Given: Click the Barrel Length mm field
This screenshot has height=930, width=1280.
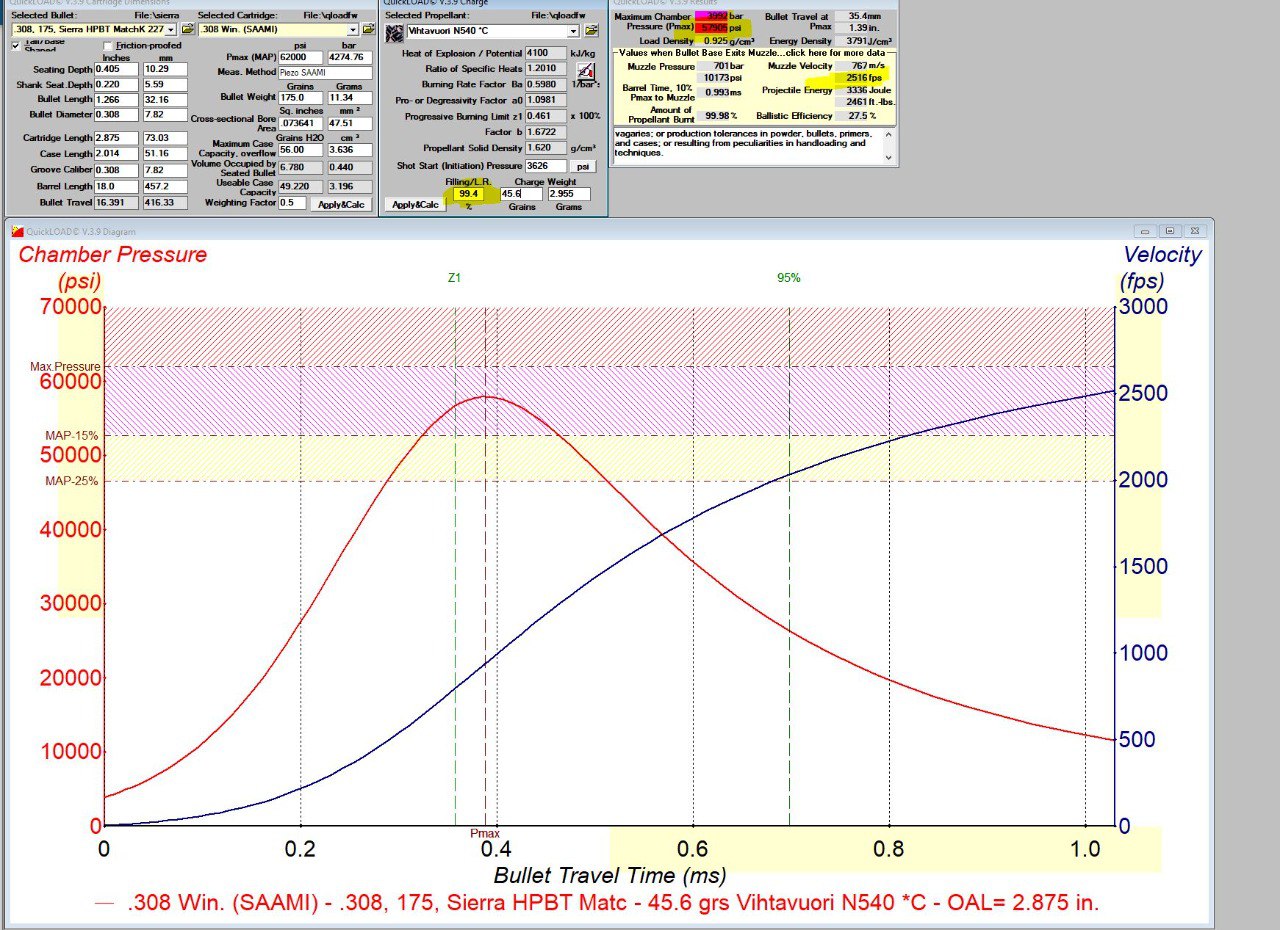Looking at the screenshot, I should coord(164,186).
